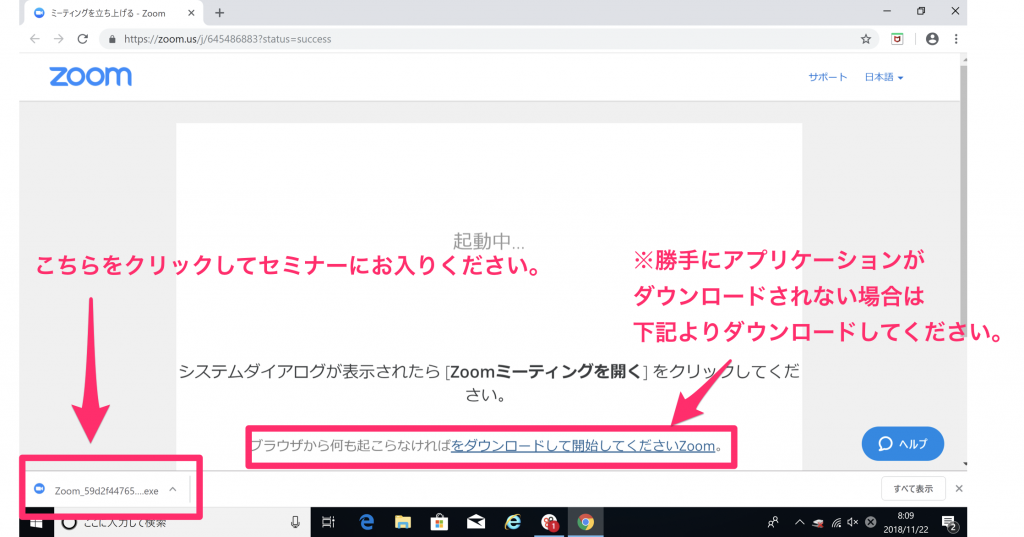The image size is (1024, 537).
Task: Open the Chrome profile account icon
Action: [932, 39]
